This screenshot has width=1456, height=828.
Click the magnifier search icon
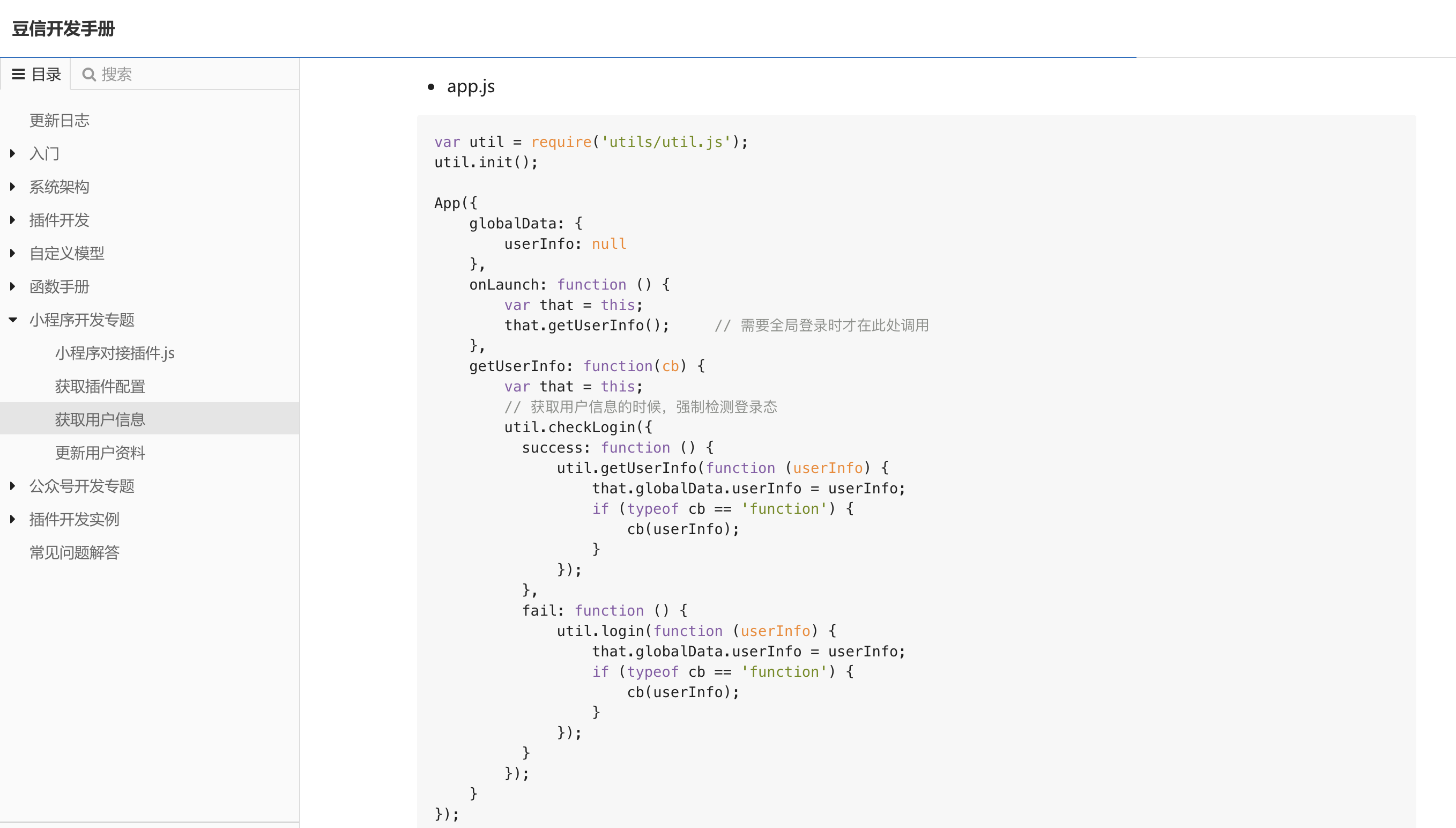(x=88, y=75)
